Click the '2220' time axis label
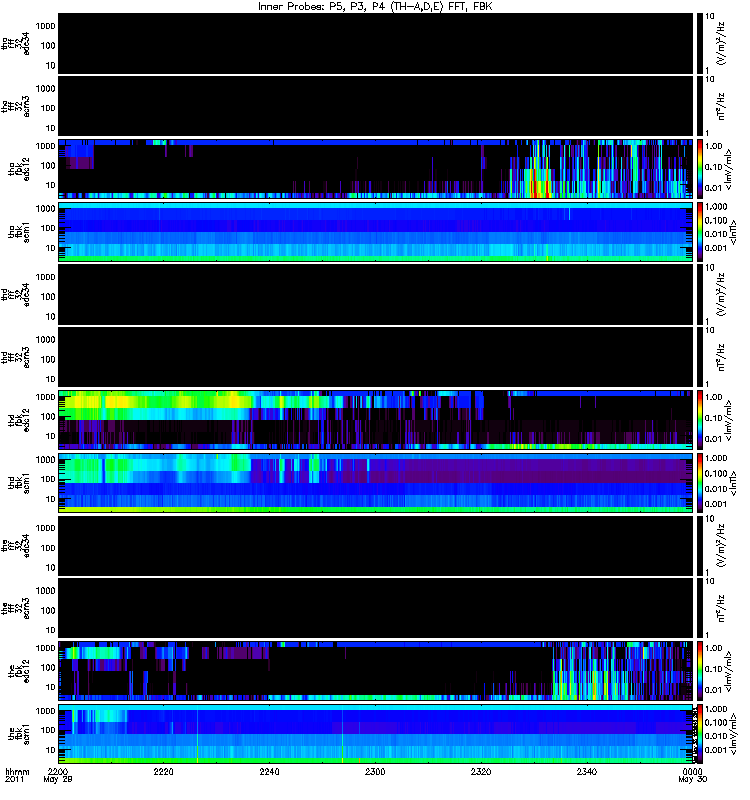The image size is (750, 800). pos(163,771)
